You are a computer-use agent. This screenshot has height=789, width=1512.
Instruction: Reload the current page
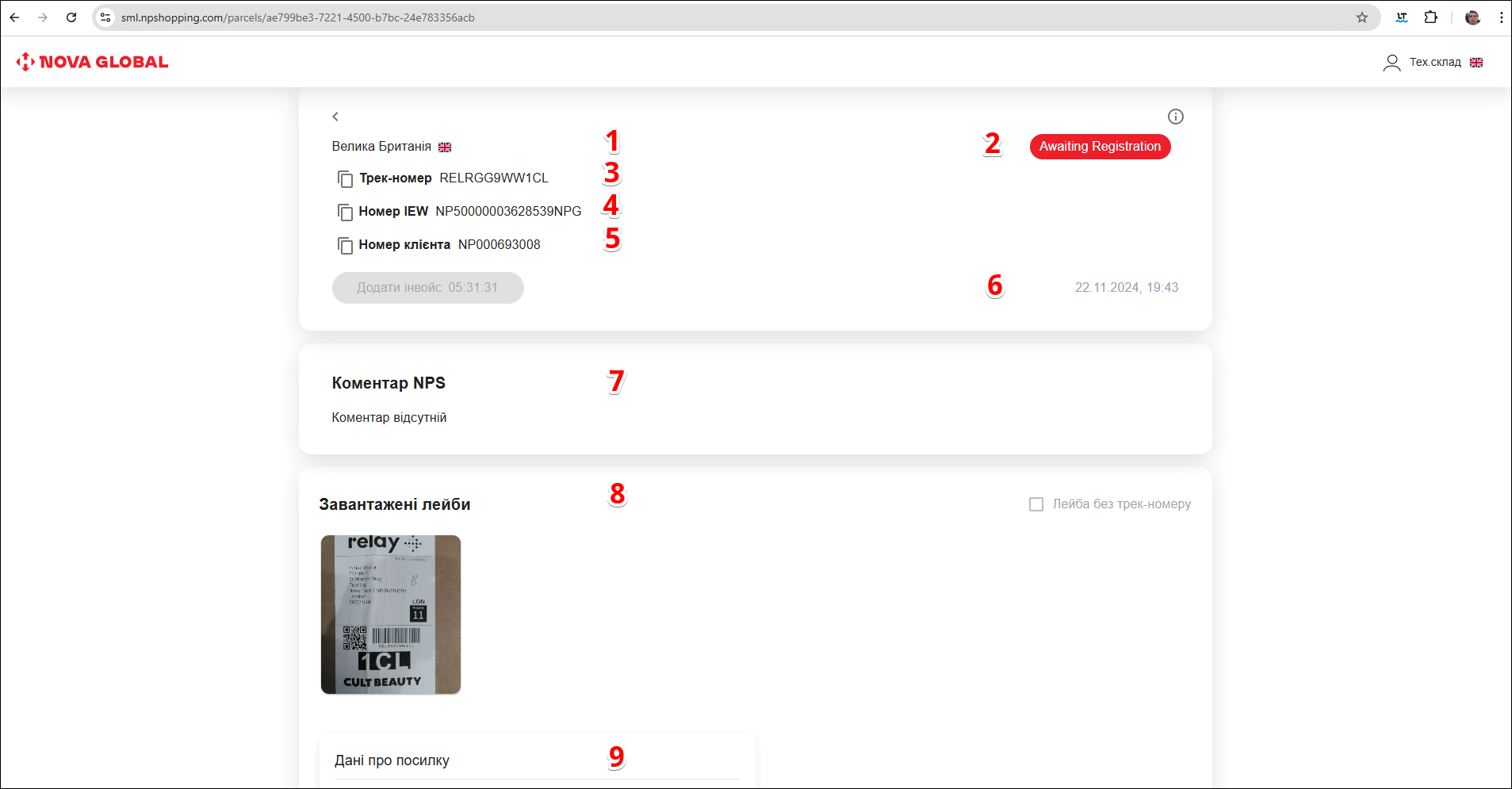pos(71,17)
